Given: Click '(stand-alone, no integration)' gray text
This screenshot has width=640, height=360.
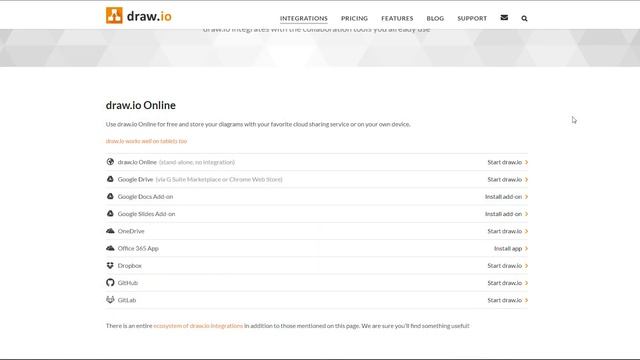Looking at the screenshot, I should (197, 162).
